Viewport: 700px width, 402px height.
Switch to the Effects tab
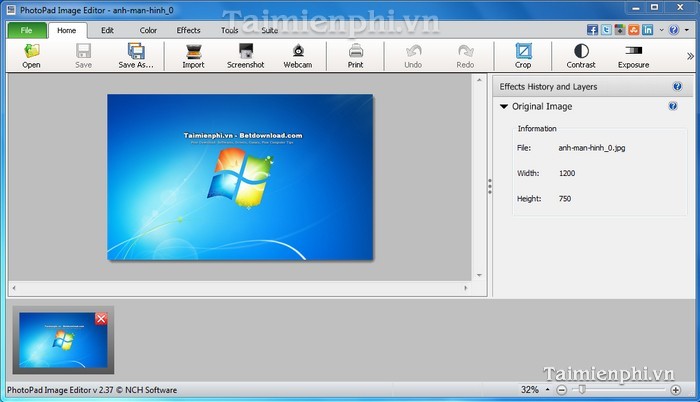pos(188,30)
